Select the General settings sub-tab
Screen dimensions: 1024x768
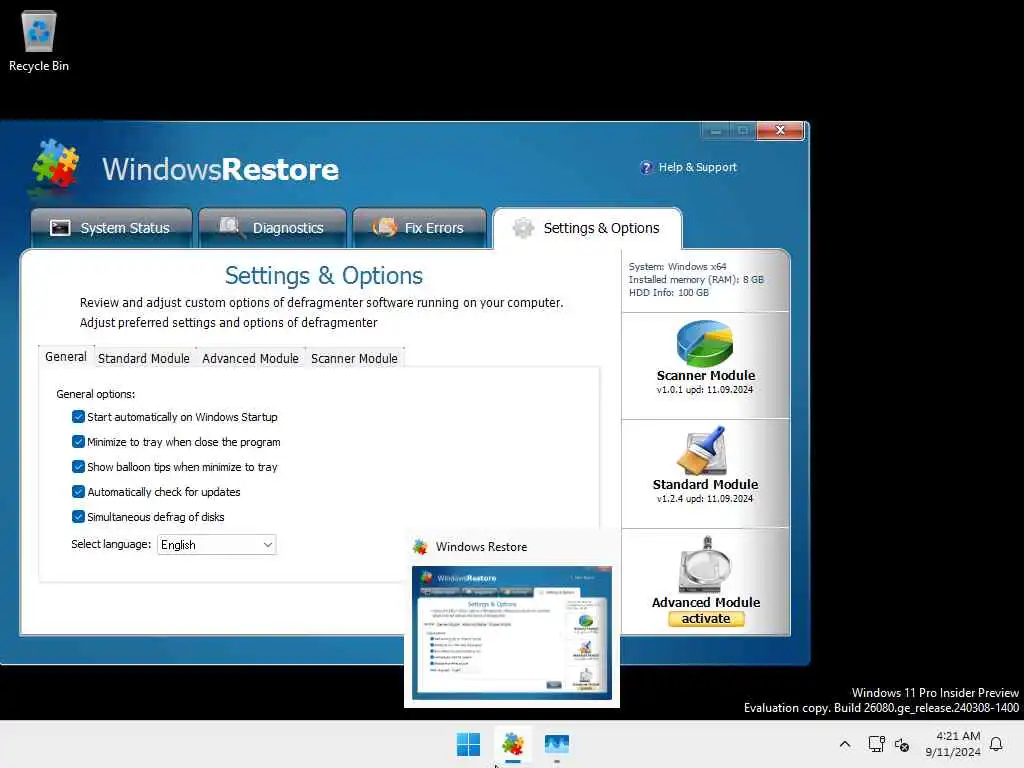coord(66,357)
